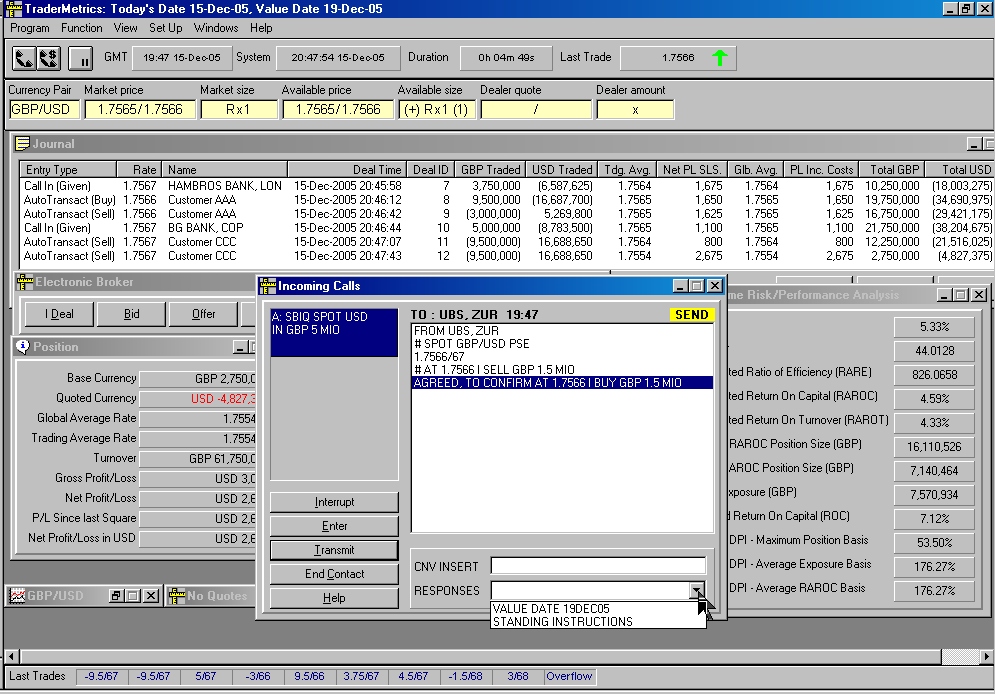
Task: Click the Transmit button
Action: tap(334, 550)
